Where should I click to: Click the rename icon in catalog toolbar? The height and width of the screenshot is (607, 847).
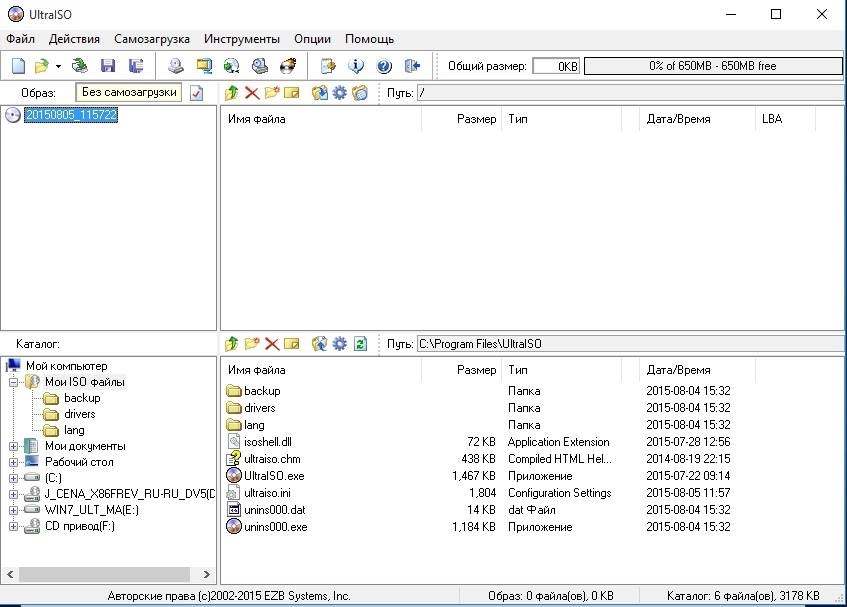point(292,343)
